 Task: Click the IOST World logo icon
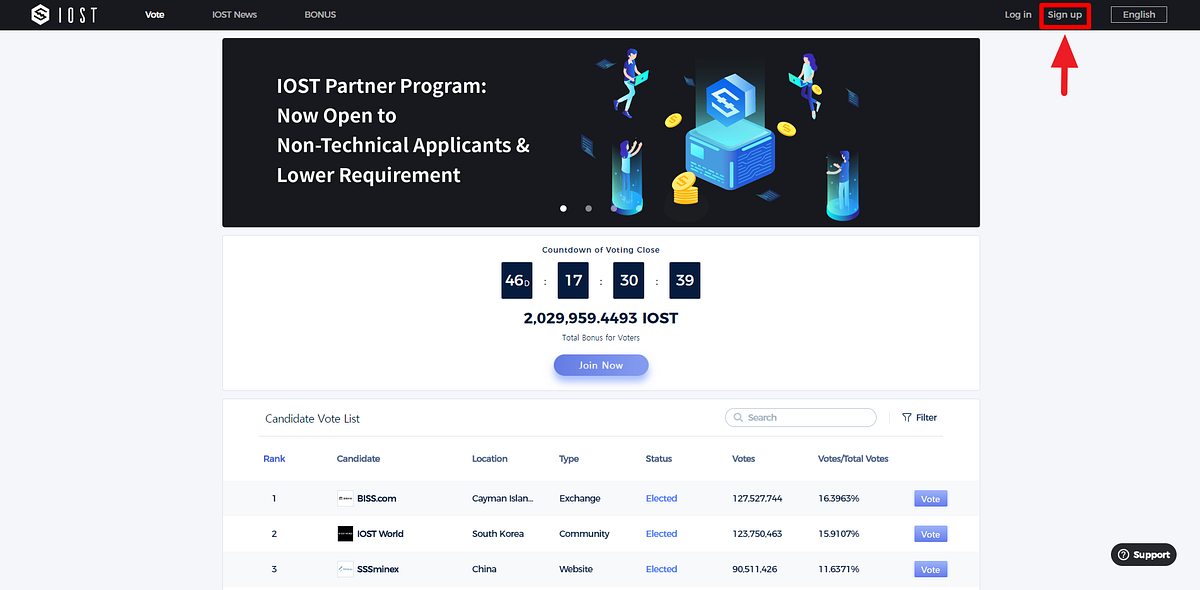tap(346, 534)
